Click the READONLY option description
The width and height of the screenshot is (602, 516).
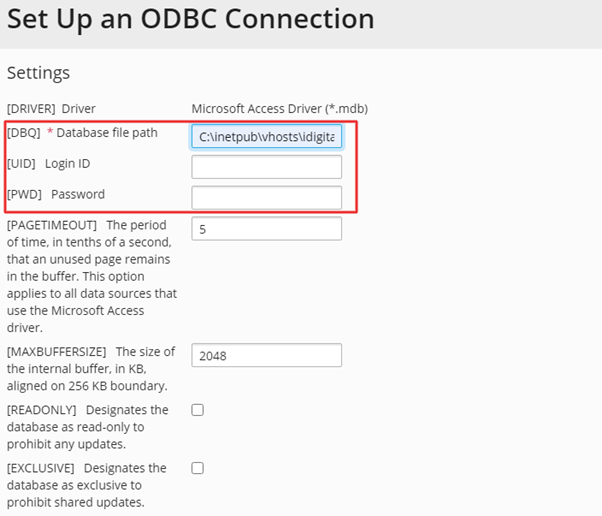(x=88, y=426)
